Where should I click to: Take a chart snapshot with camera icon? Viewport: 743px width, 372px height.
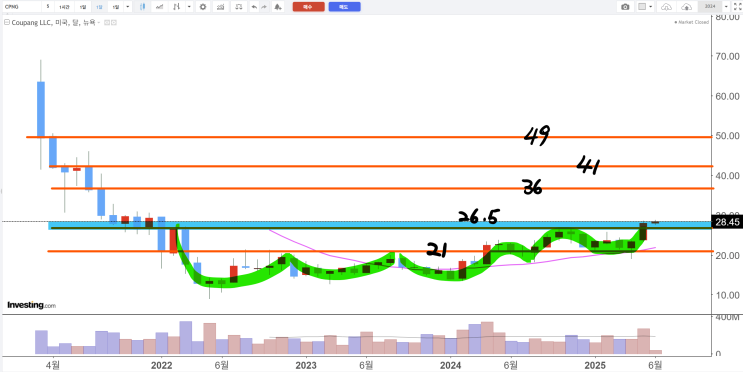pos(625,7)
